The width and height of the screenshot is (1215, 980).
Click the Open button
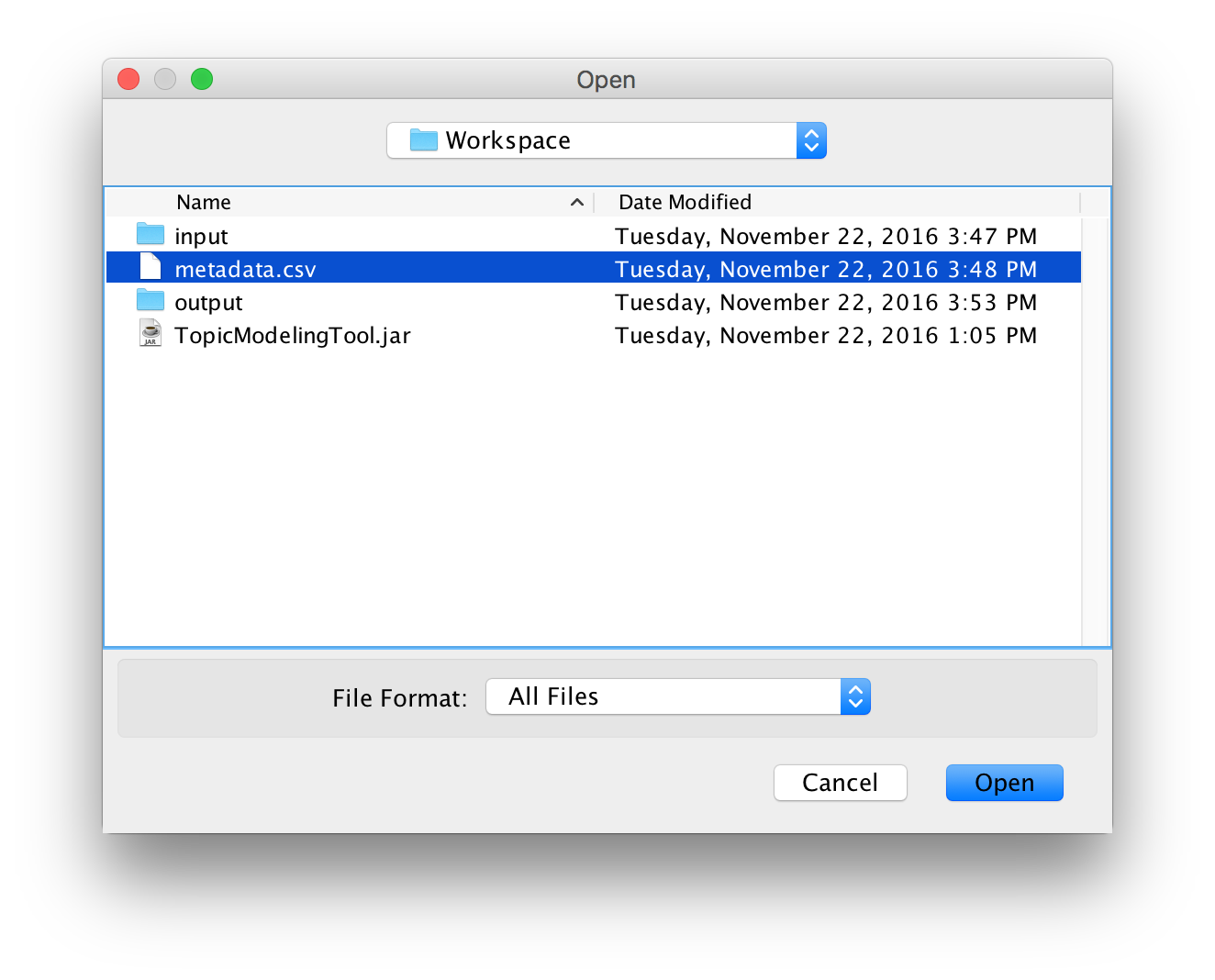(1004, 783)
